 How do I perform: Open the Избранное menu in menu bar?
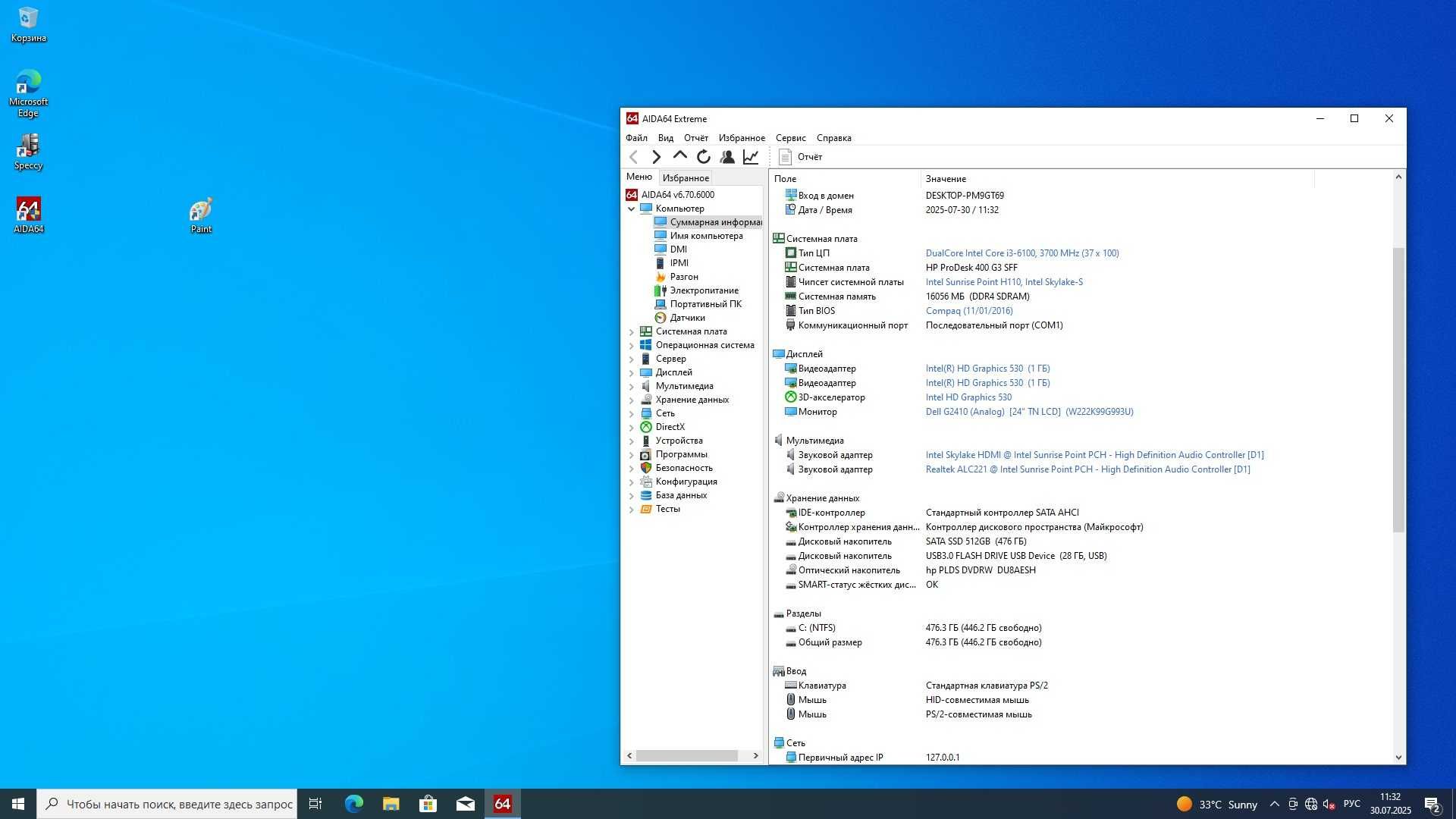742,138
